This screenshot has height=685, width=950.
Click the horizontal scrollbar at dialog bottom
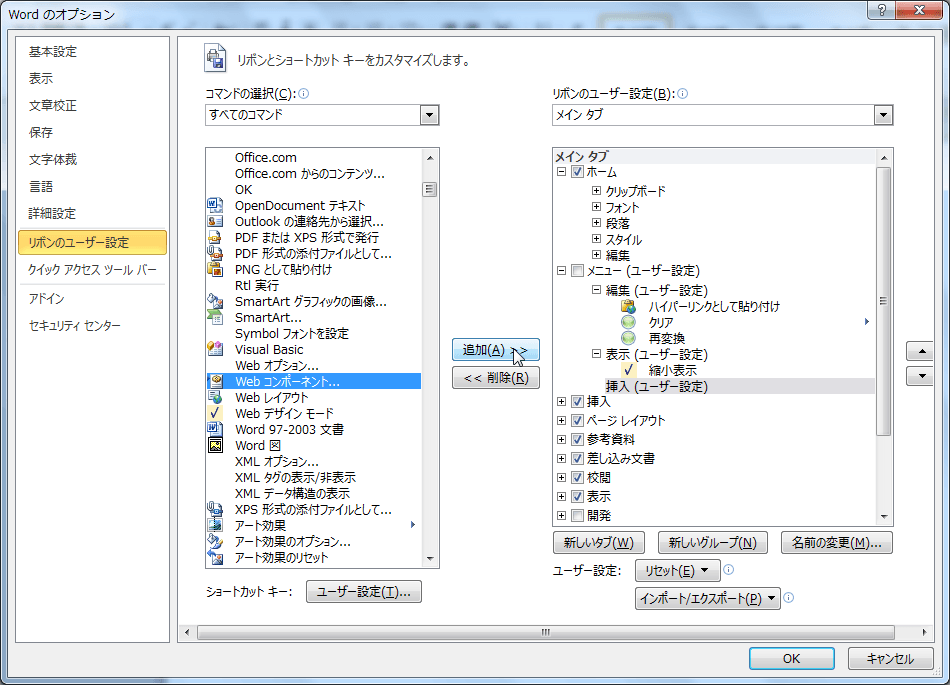pos(545,632)
